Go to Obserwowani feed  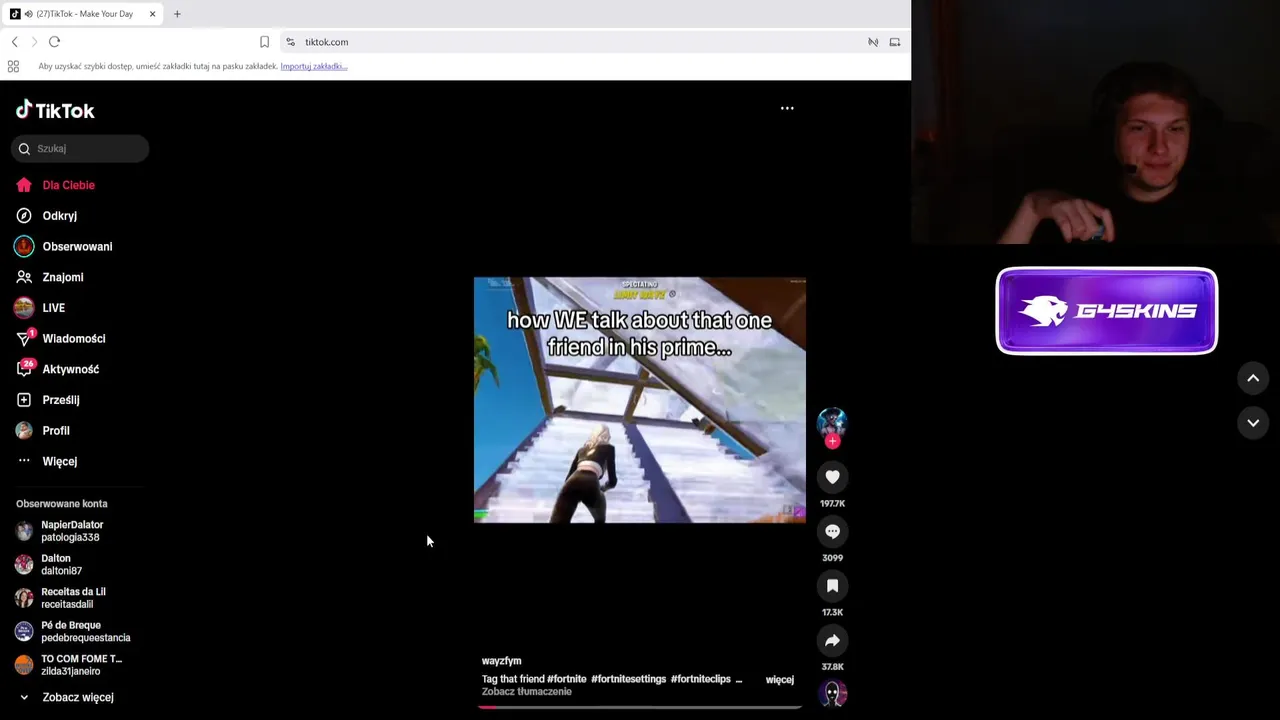(63, 246)
